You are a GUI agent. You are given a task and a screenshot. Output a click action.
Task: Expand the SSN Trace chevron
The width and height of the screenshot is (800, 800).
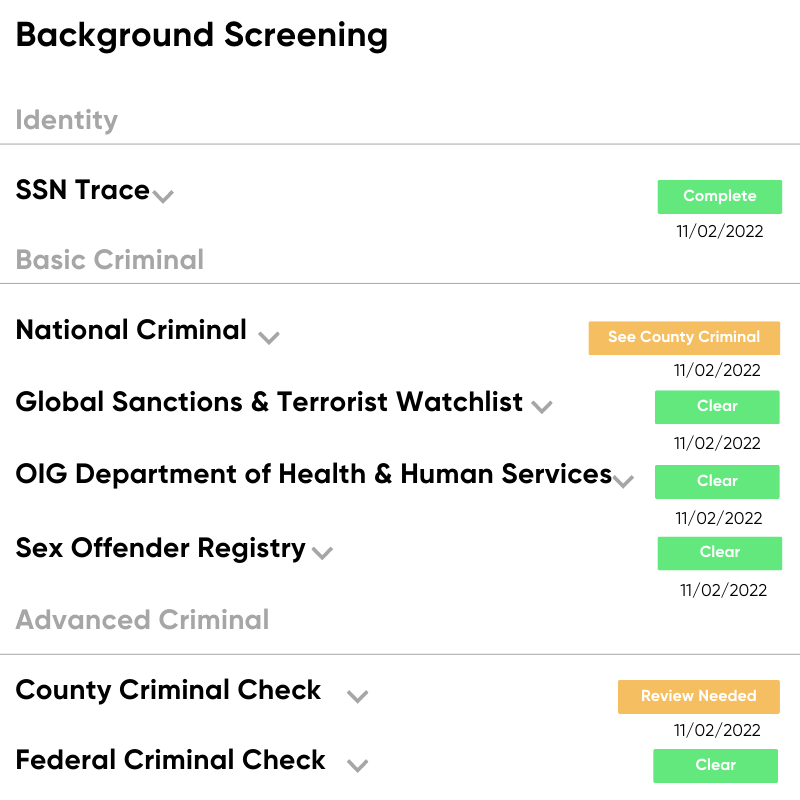[x=163, y=196]
